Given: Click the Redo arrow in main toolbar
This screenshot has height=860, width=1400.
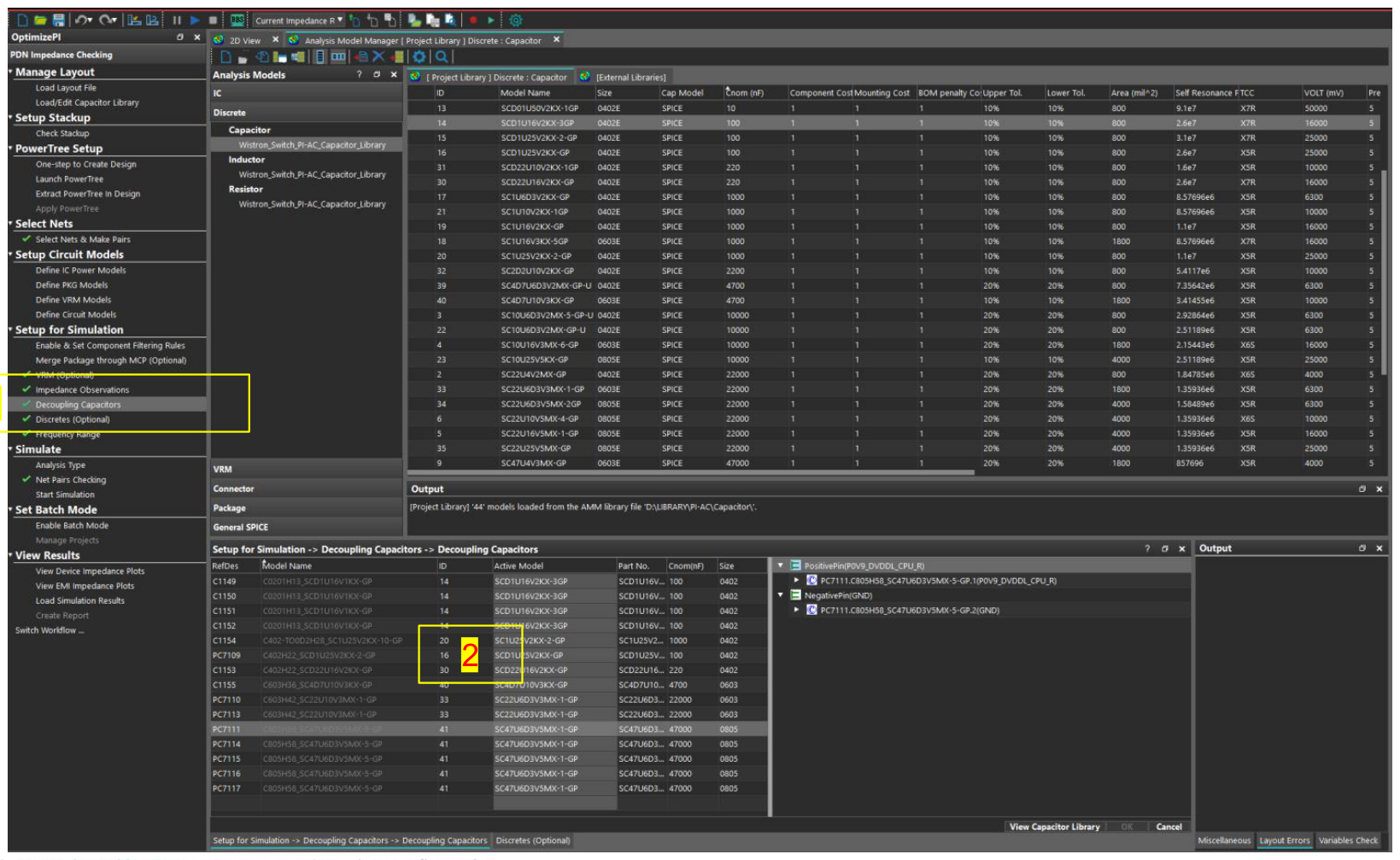Looking at the screenshot, I should [x=108, y=20].
